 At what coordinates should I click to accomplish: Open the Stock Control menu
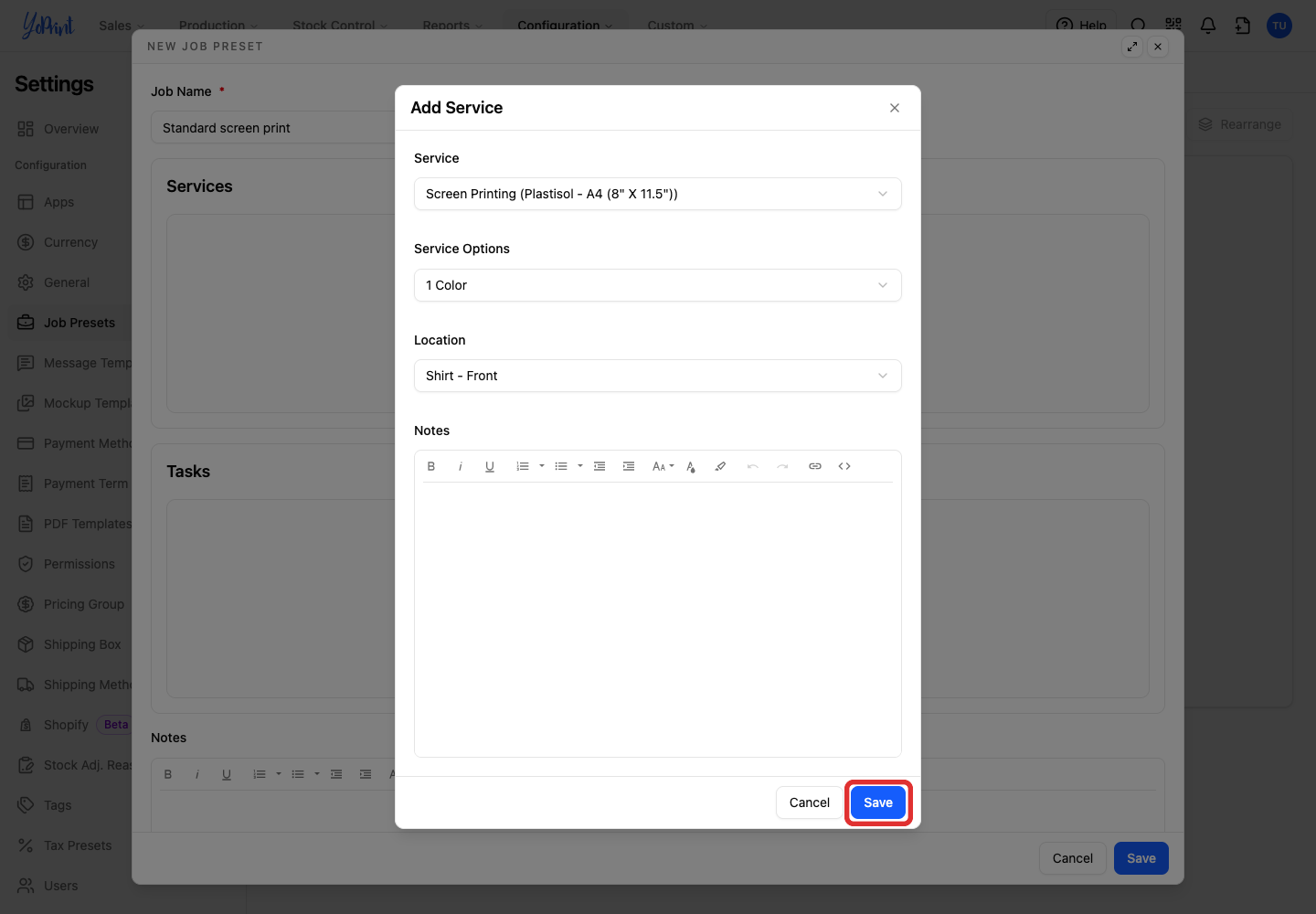pyautogui.click(x=340, y=26)
